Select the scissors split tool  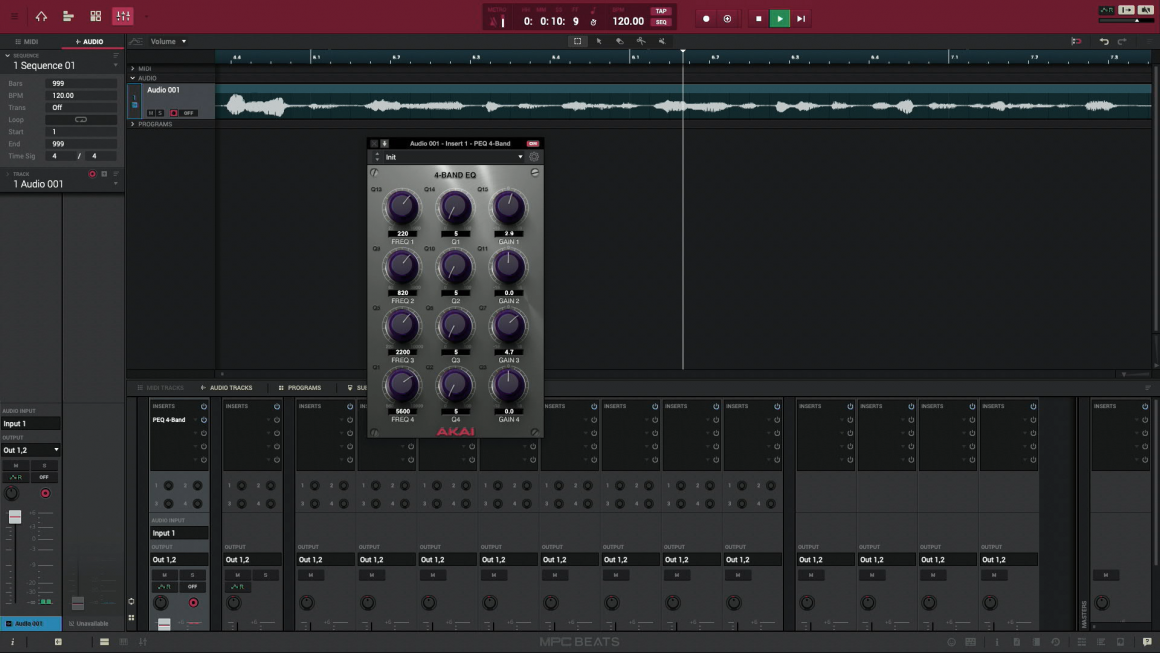(x=640, y=41)
